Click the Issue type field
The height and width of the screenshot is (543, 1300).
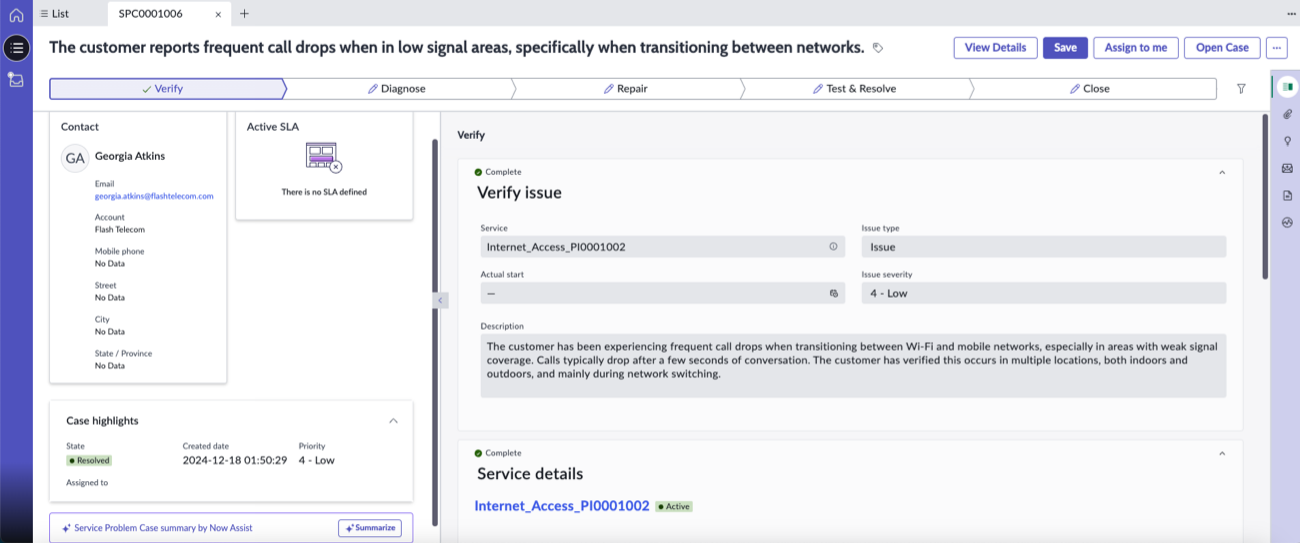1044,246
